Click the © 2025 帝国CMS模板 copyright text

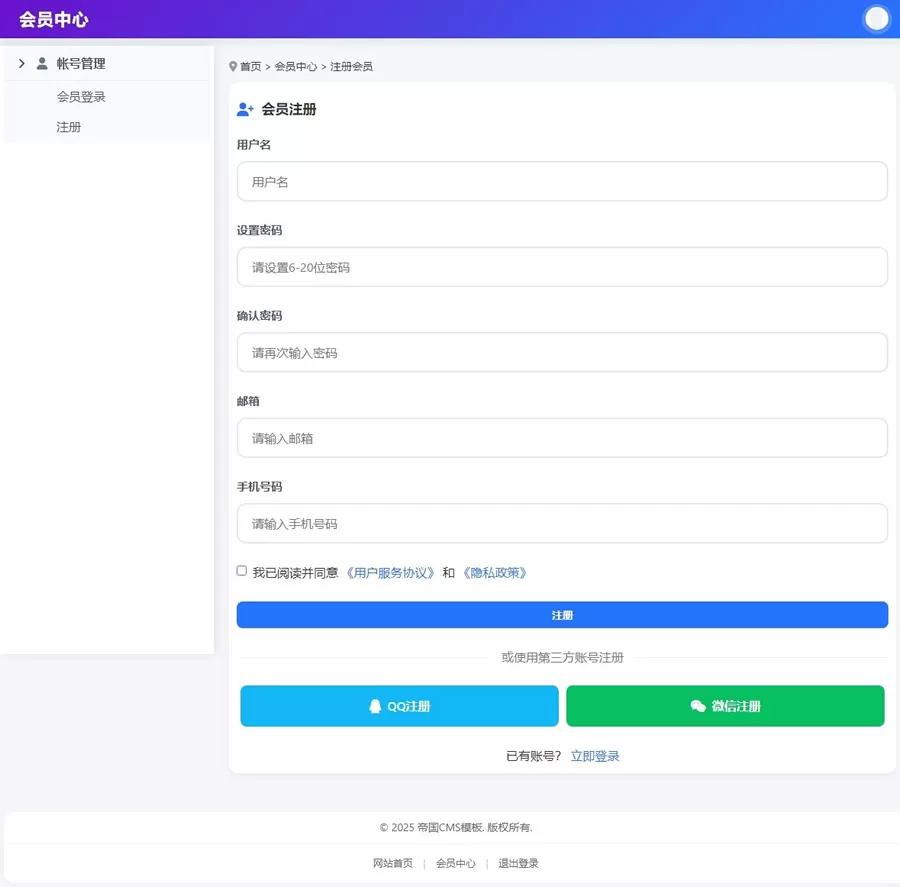[456, 827]
